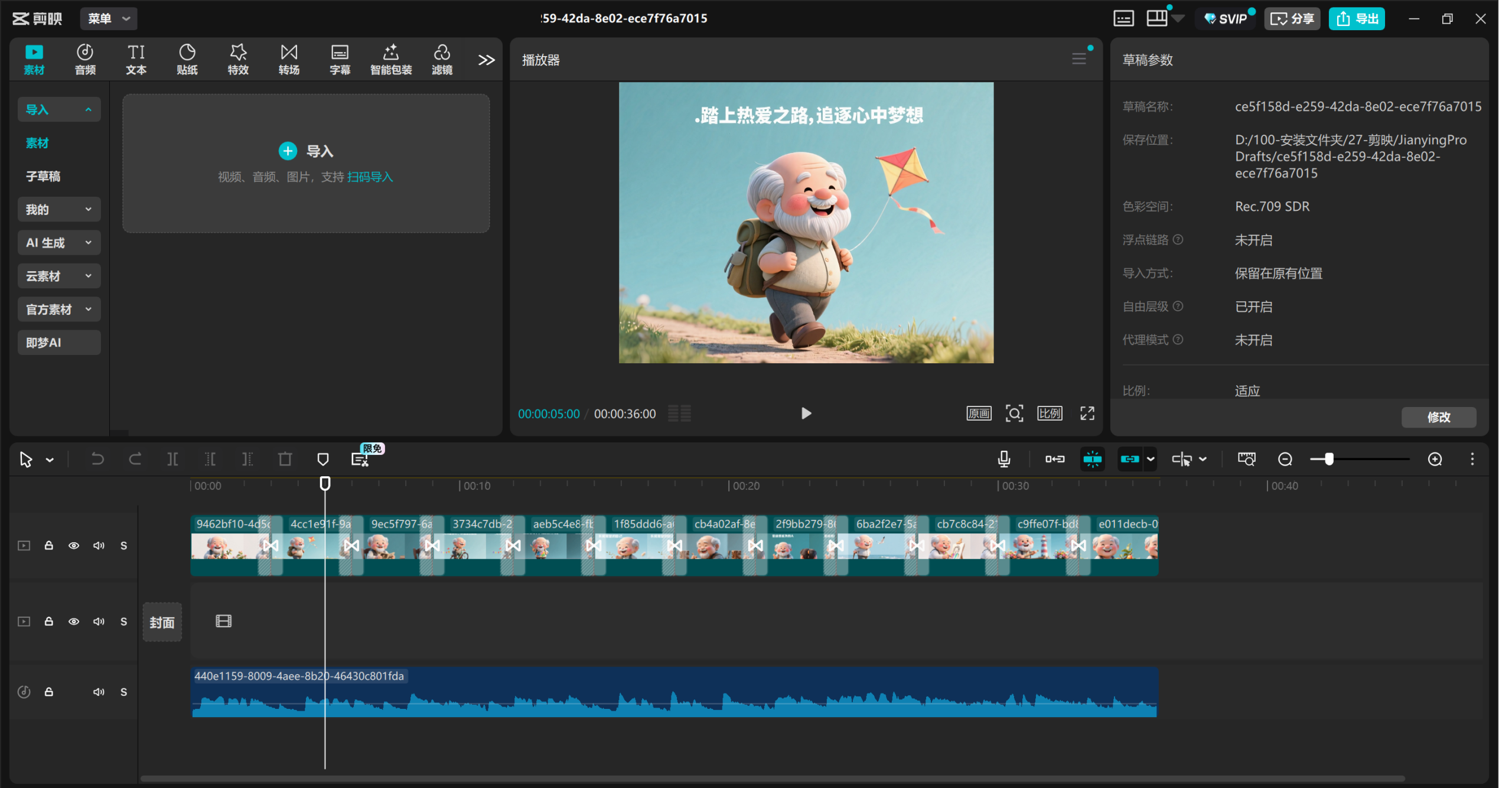Screen dimensions: 1512x788
Task: Toggle lock on the 封面 cover track
Action: point(49,621)
